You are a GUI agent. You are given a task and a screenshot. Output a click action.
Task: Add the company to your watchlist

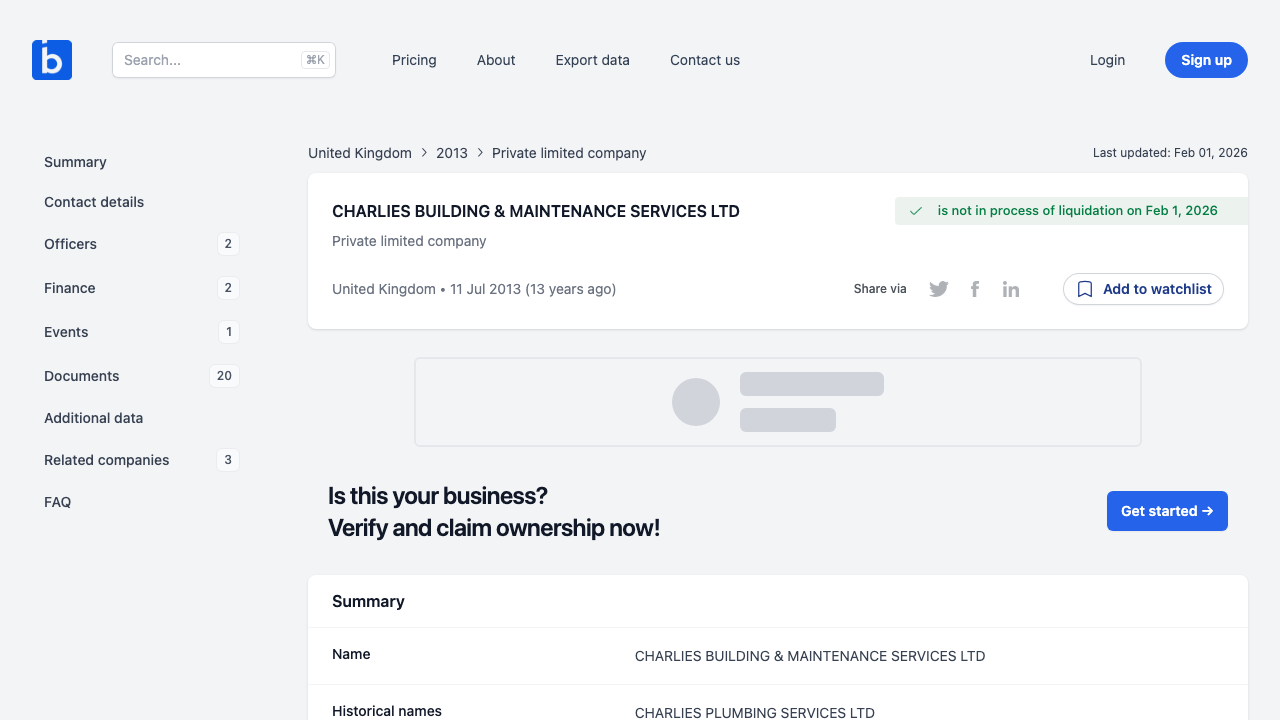click(x=1143, y=289)
